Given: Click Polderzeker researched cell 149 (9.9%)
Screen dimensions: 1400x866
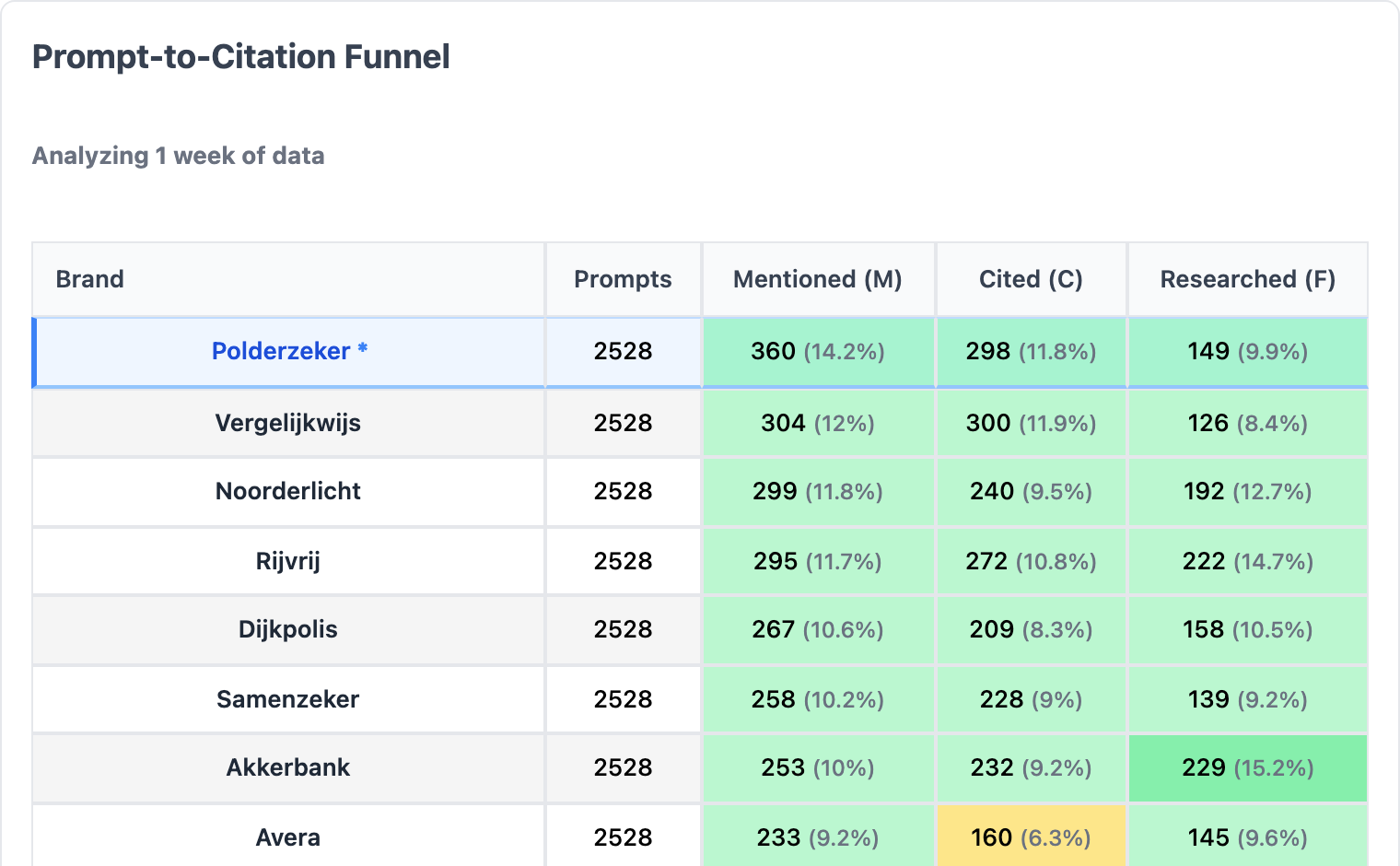Looking at the screenshot, I should 1248,351.
